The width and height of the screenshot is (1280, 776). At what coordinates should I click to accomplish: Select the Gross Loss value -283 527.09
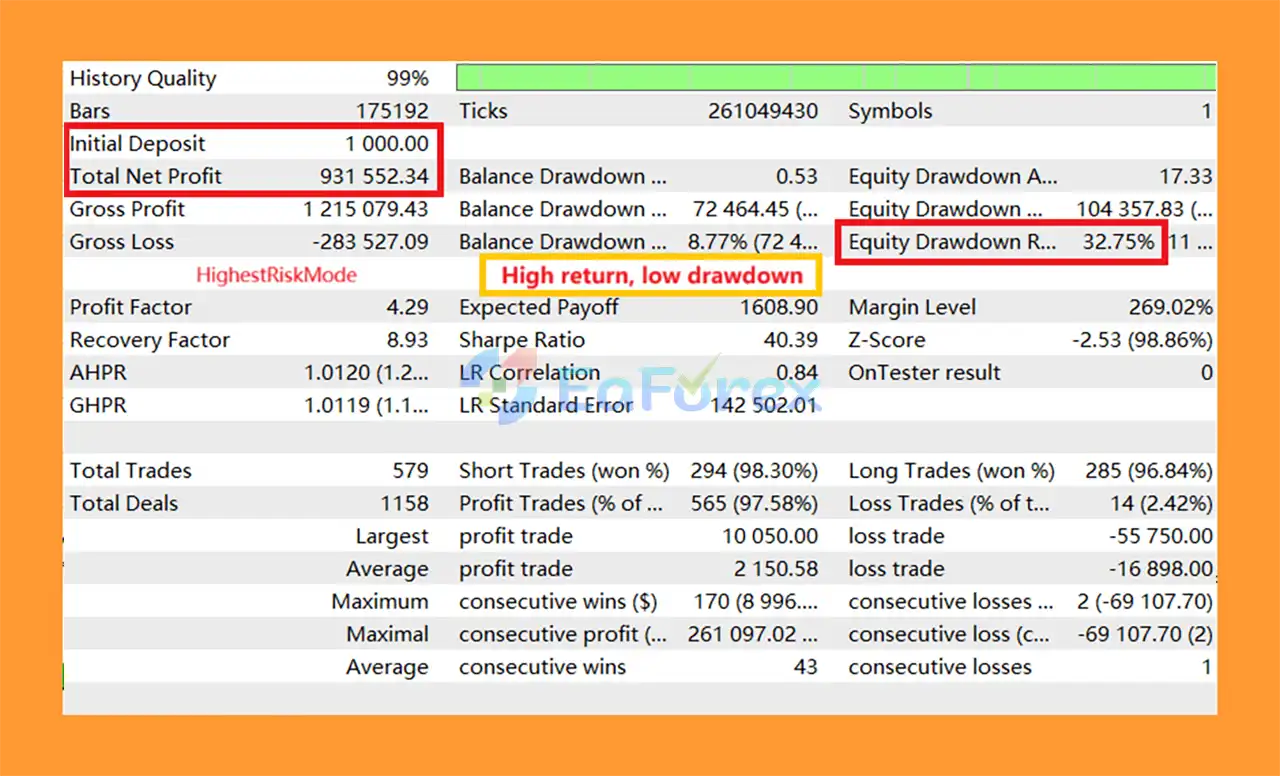coord(370,242)
